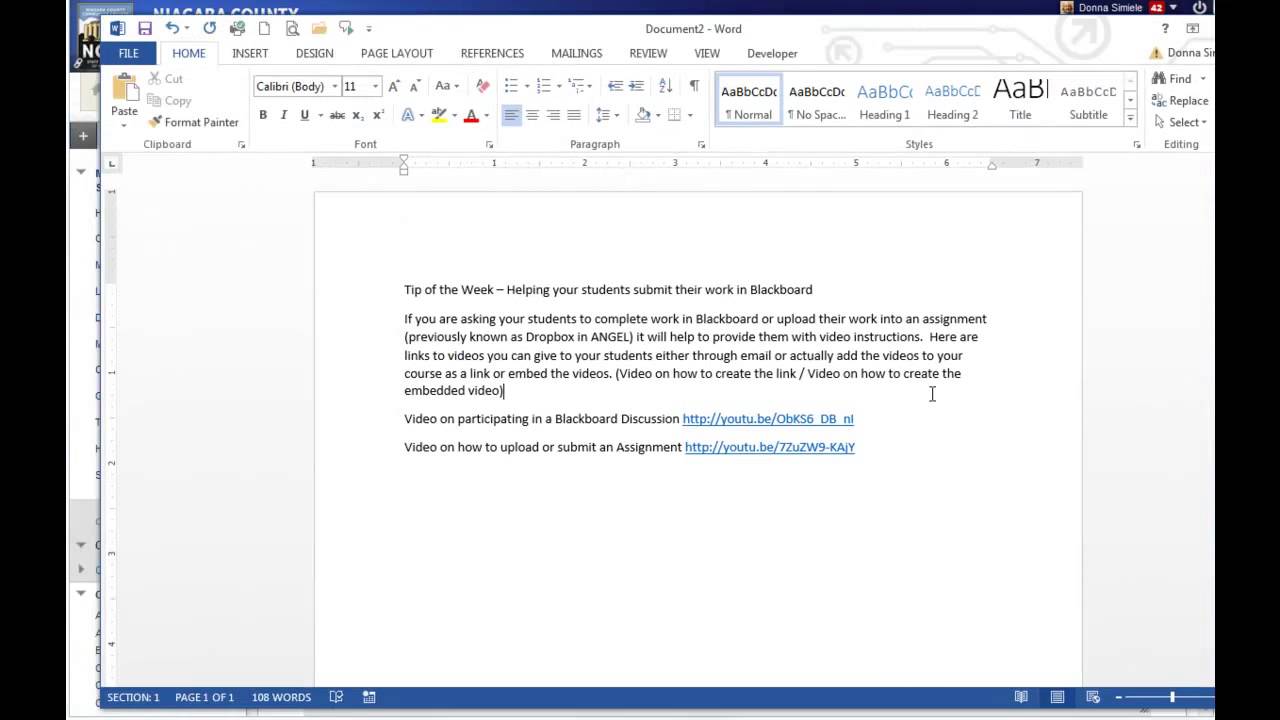Apply superscript formatting
The height and width of the screenshot is (720, 1280).
point(378,115)
